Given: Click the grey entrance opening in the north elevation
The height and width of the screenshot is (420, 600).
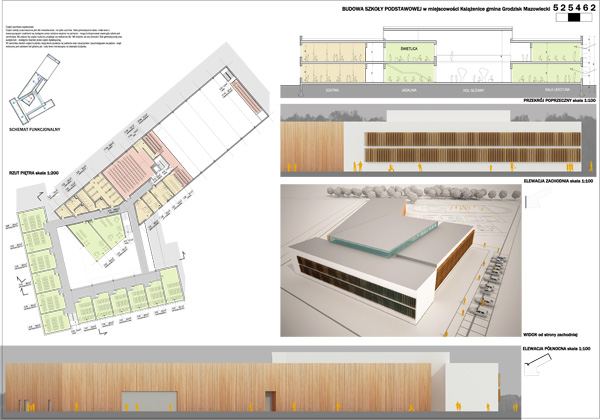Looking at the screenshot, I should 149,401.
